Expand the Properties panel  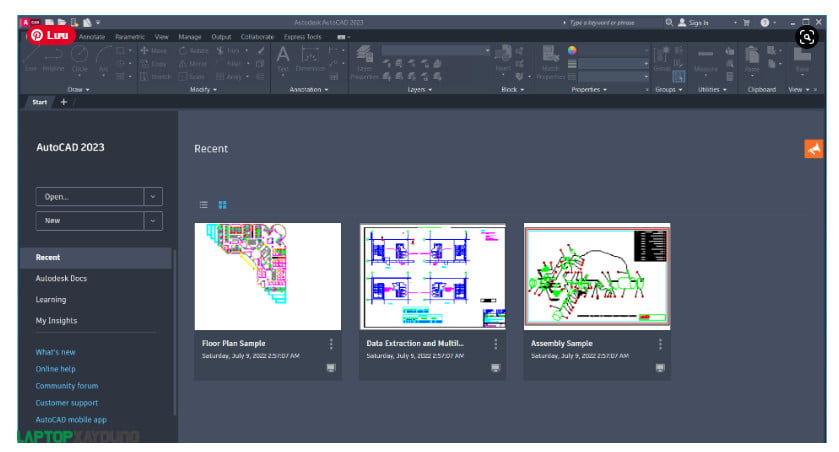point(589,90)
